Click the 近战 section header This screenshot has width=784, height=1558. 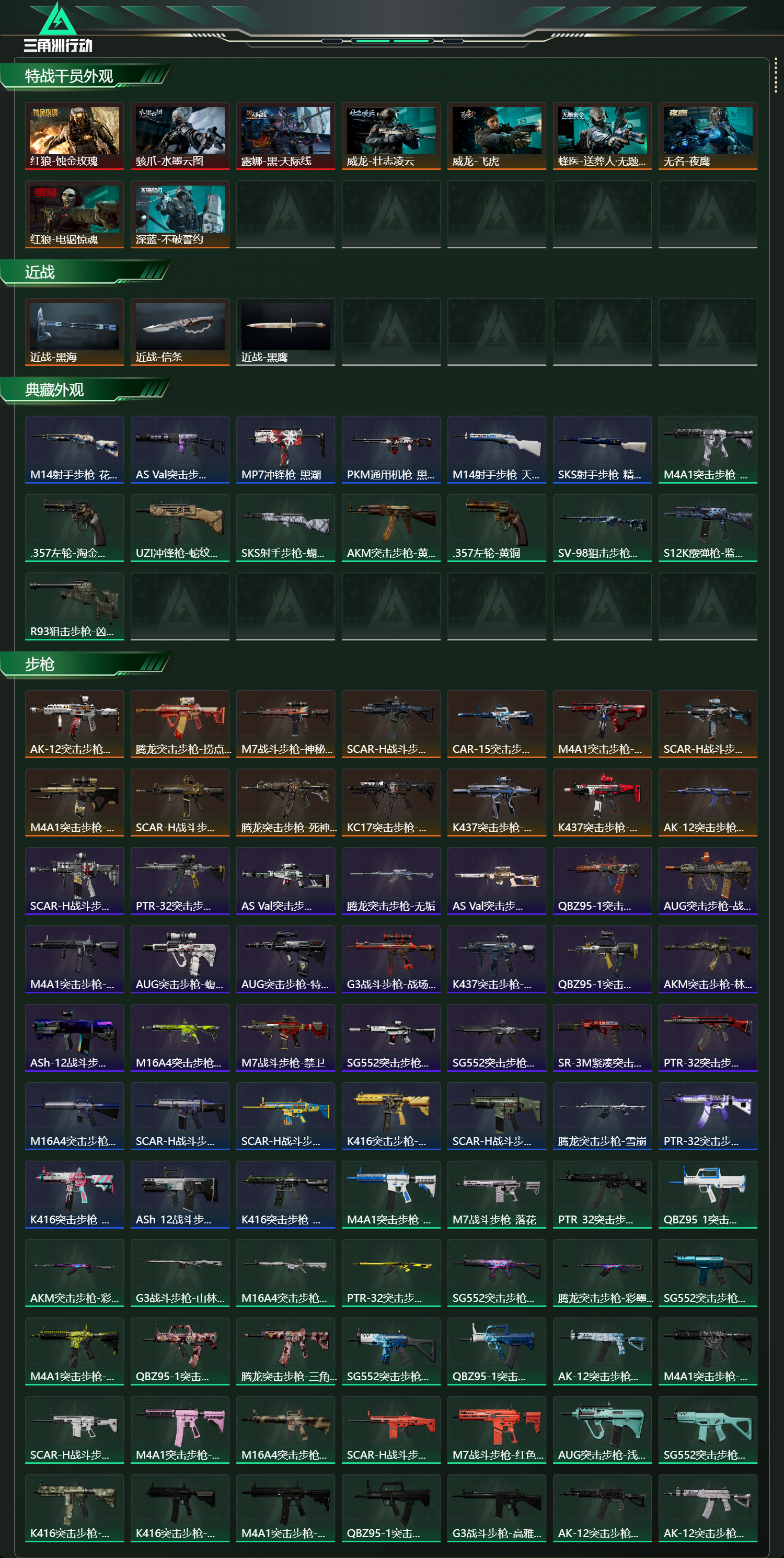coord(40,272)
